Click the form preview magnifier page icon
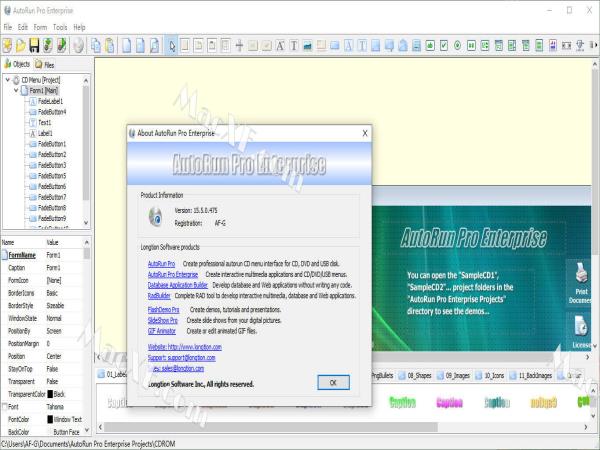Screen dimensions: 600x450 pos(154,46)
